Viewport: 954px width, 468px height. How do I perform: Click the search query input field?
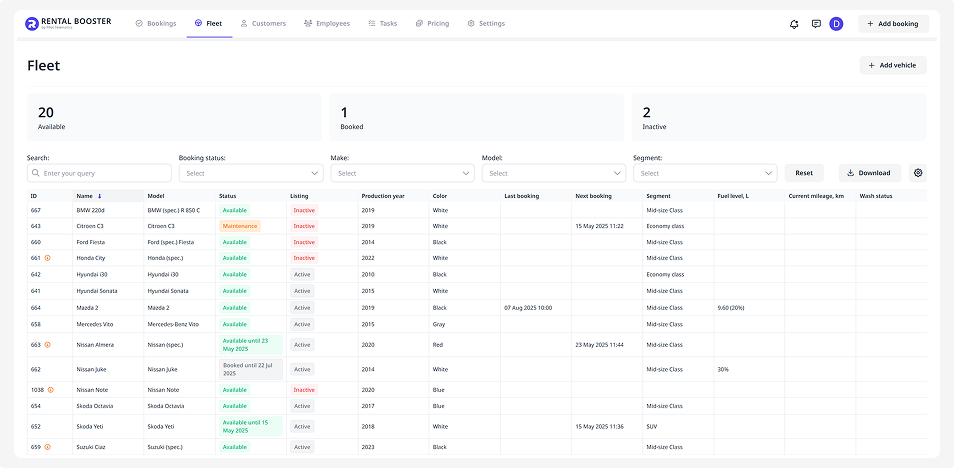pyautogui.click(x=99, y=173)
